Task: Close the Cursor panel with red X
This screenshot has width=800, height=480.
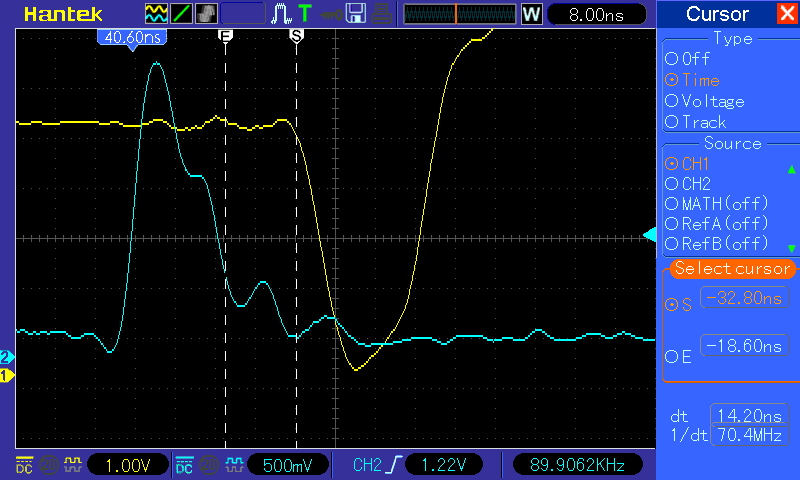Action: pyautogui.click(x=787, y=14)
